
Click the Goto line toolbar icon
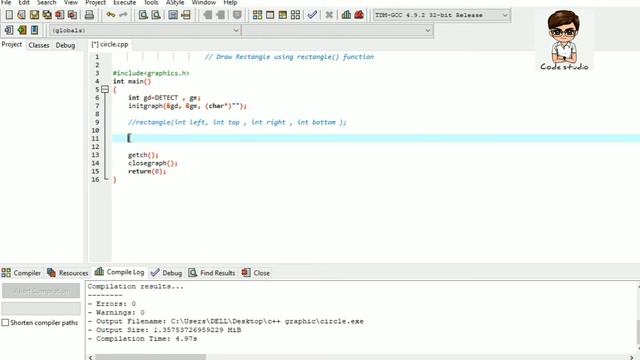(186, 15)
